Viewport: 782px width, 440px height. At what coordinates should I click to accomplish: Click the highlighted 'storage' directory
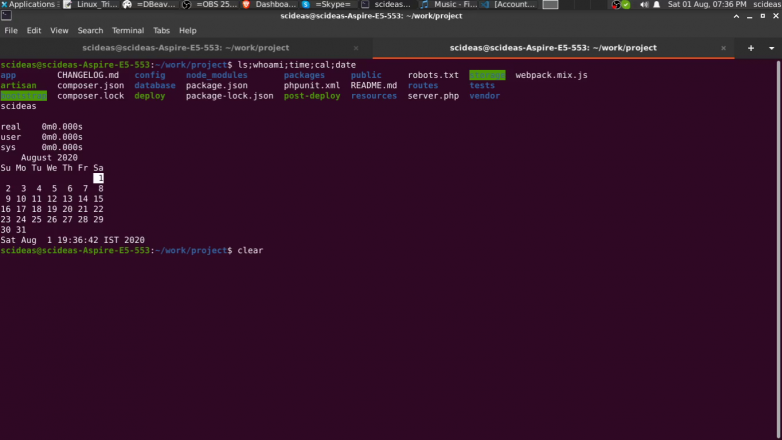point(487,75)
